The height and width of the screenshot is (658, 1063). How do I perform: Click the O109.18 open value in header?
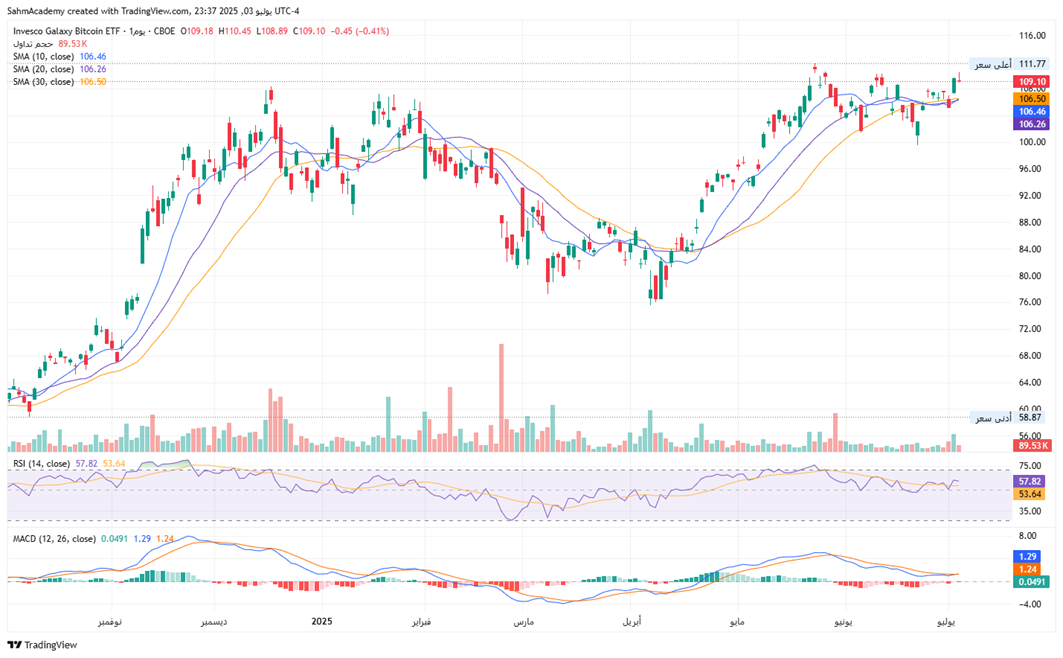coord(197,31)
